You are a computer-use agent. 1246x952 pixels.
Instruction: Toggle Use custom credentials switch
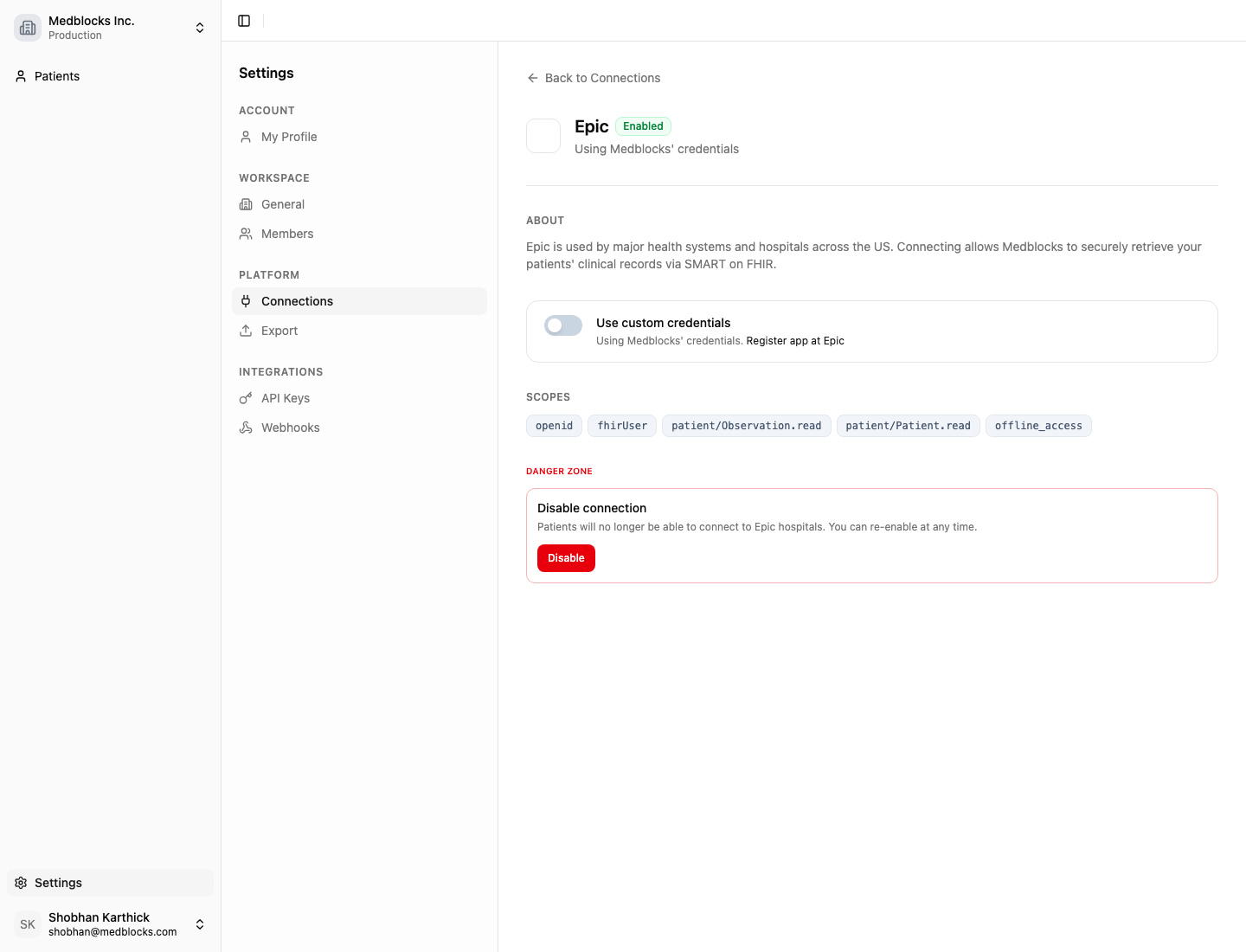pyautogui.click(x=563, y=325)
